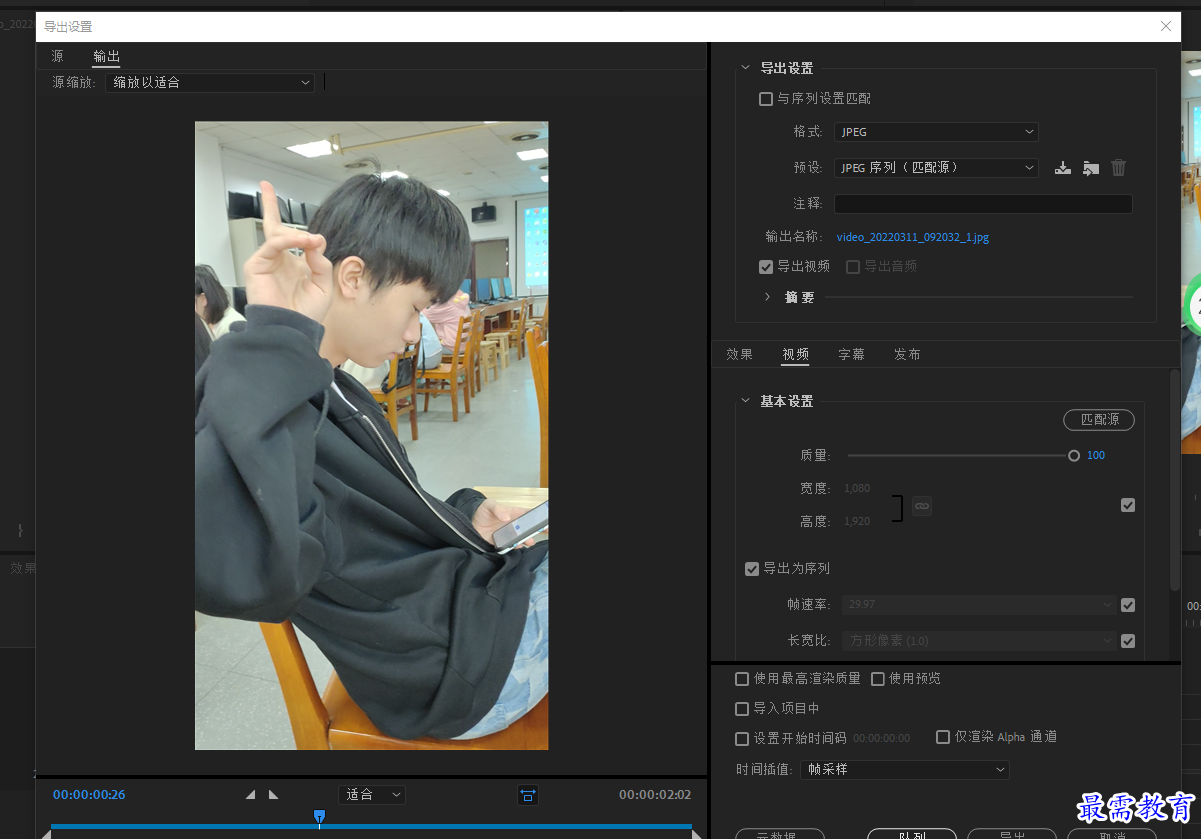Enable Use Previews checkbox
Screen dimensions: 1201x839
pyautogui.click(x=878, y=679)
